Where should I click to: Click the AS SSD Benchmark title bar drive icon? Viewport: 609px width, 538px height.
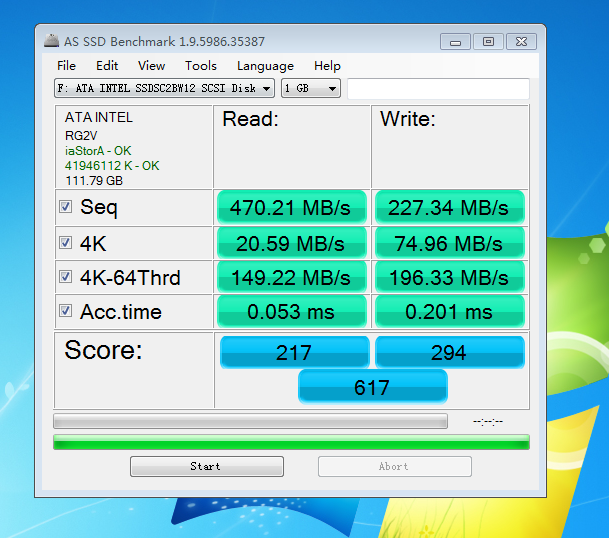(x=51, y=40)
